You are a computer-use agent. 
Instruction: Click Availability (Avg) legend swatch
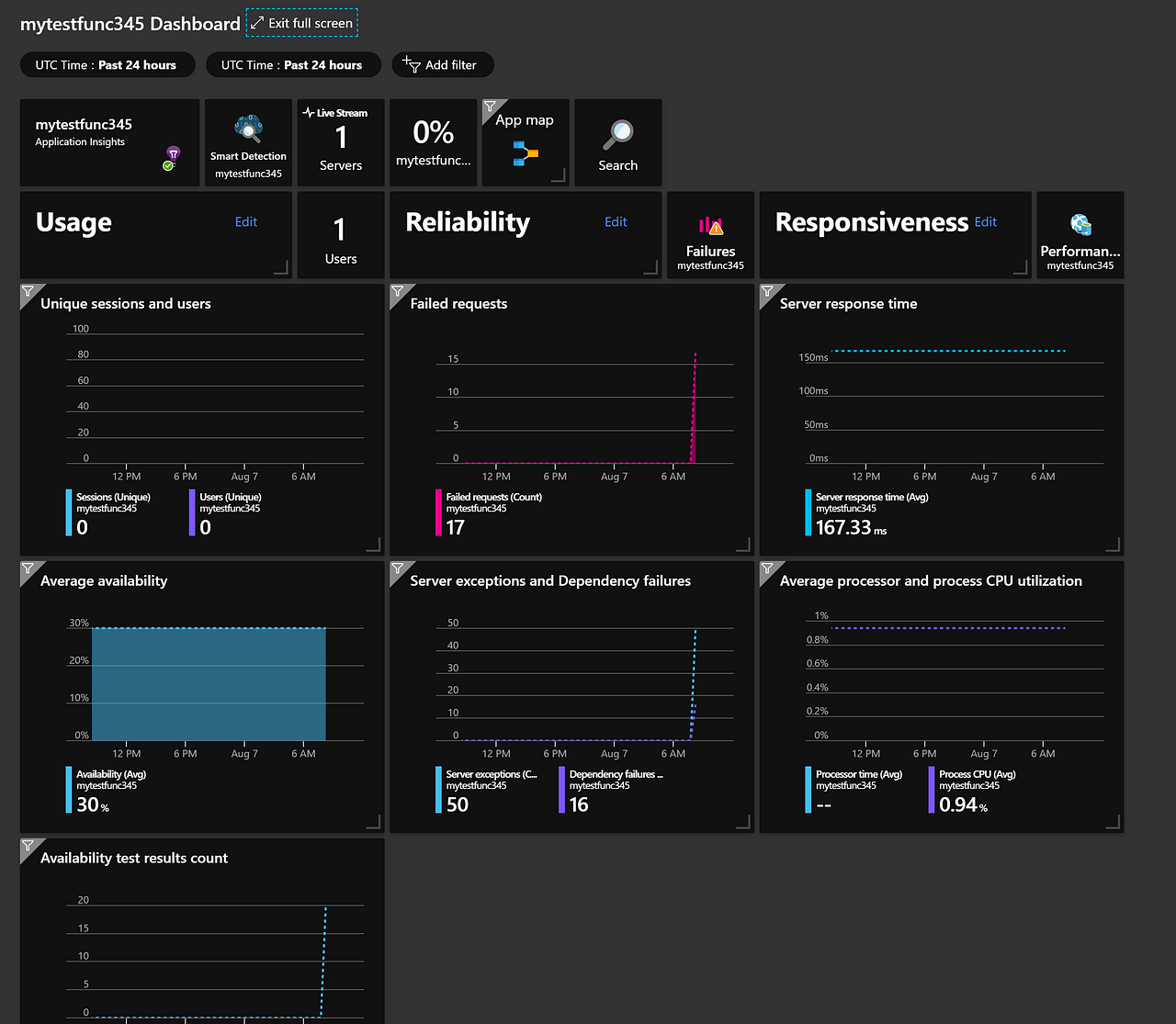pos(69,790)
